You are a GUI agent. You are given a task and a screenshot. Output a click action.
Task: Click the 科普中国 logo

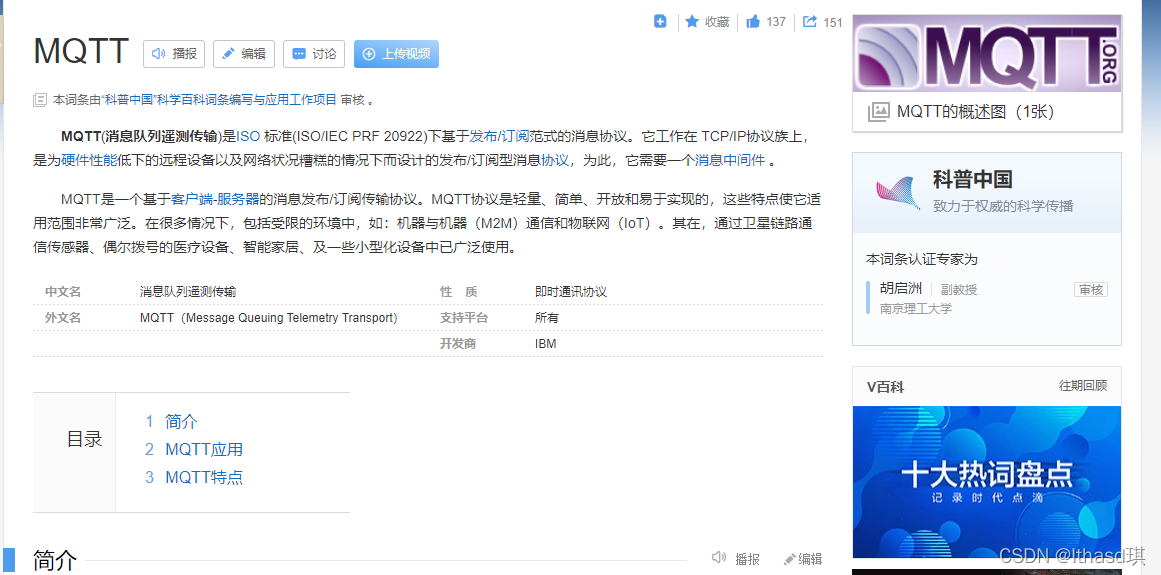(x=898, y=192)
